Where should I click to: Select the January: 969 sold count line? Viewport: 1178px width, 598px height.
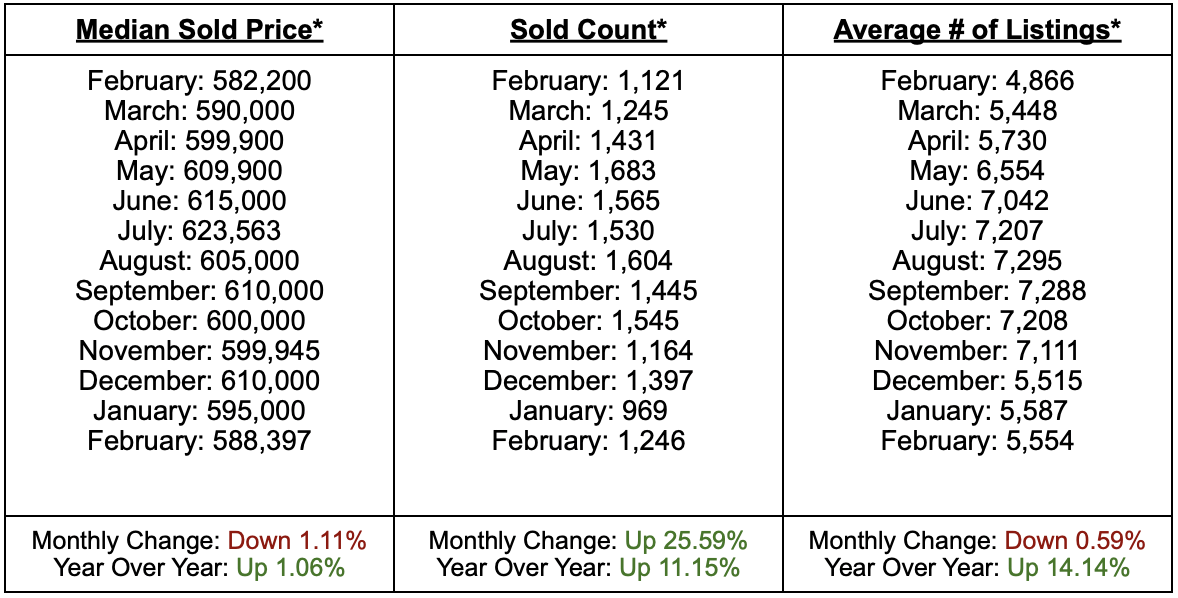point(588,411)
